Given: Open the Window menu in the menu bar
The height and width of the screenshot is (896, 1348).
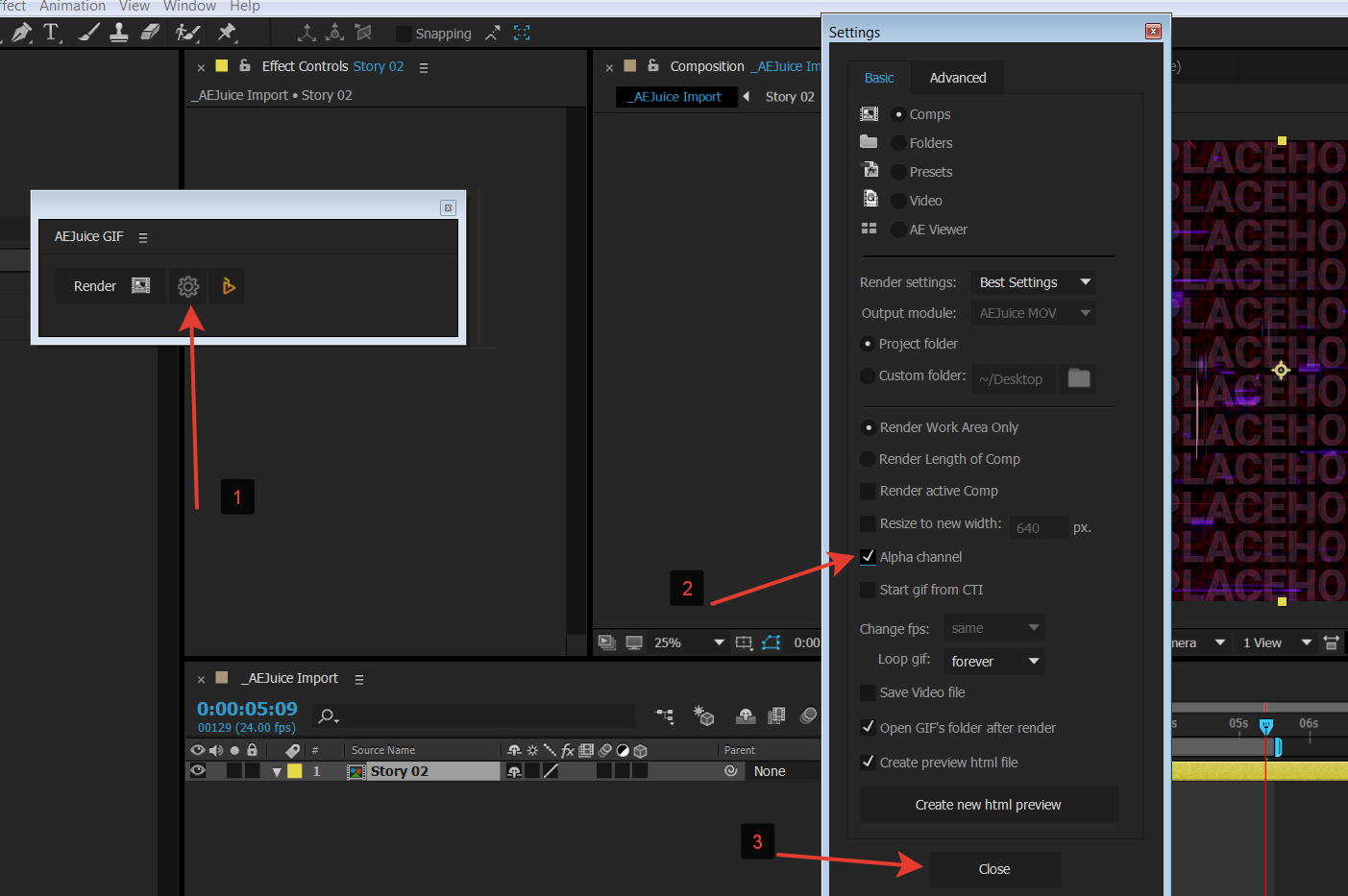Looking at the screenshot, I should (x=189, y=6).
